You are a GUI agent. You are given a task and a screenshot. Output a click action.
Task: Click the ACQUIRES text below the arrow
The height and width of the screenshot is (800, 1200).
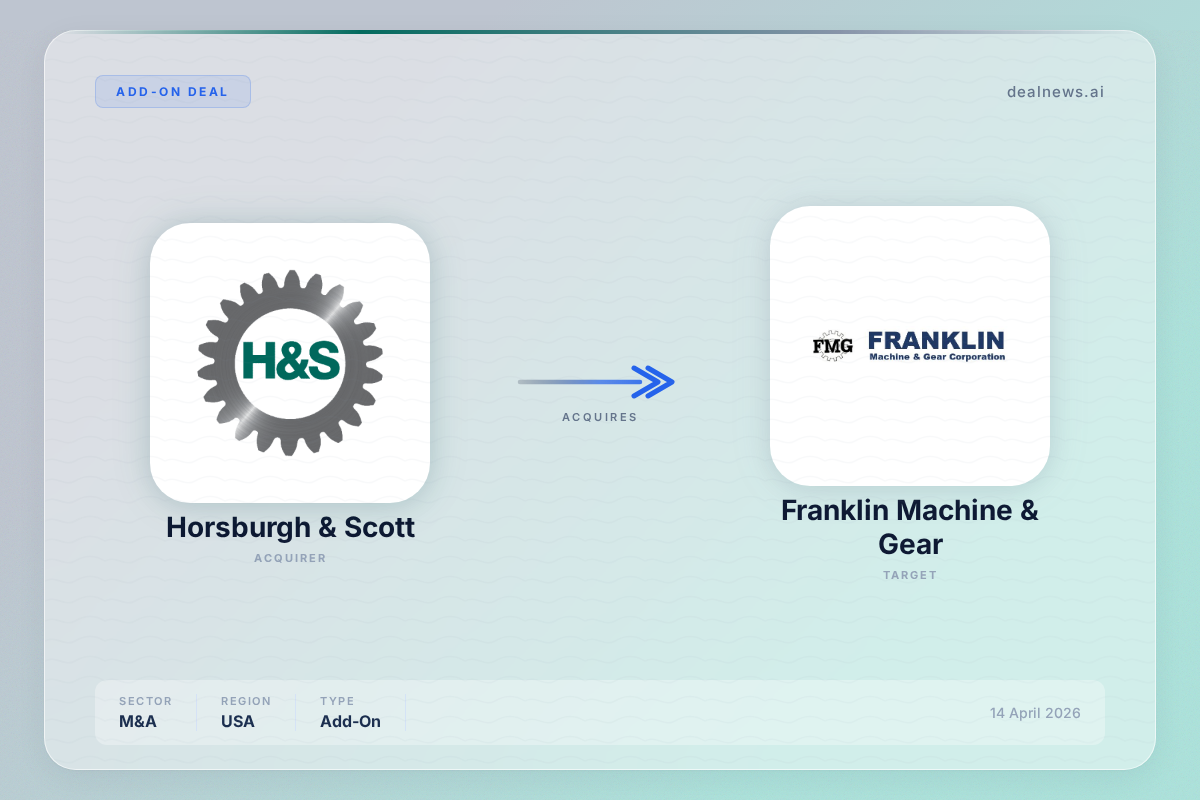(x=599, y=417)
